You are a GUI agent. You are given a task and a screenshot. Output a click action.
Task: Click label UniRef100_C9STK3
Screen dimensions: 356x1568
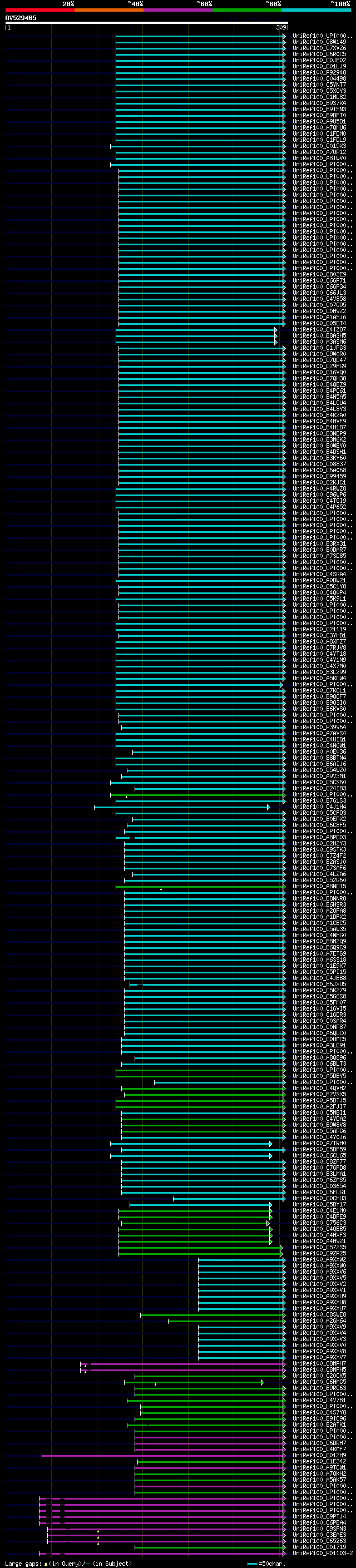(319, 849)
